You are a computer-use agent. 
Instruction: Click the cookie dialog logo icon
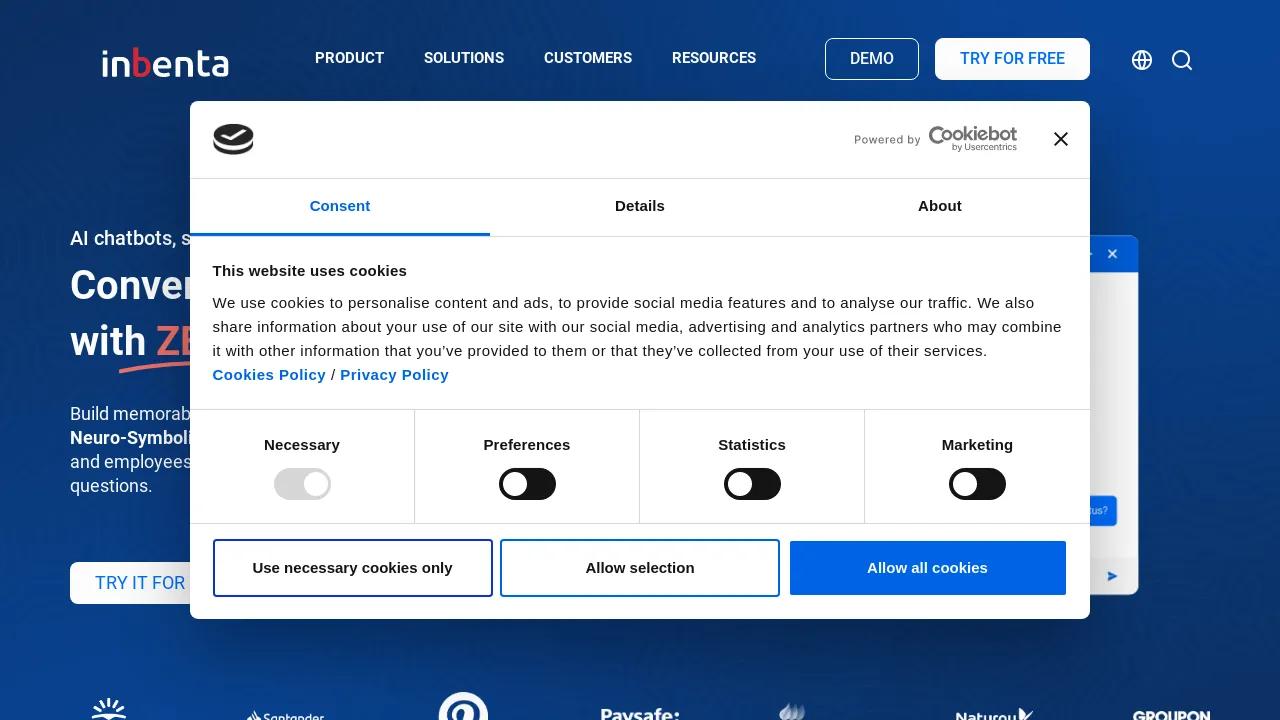click(233, 139)
